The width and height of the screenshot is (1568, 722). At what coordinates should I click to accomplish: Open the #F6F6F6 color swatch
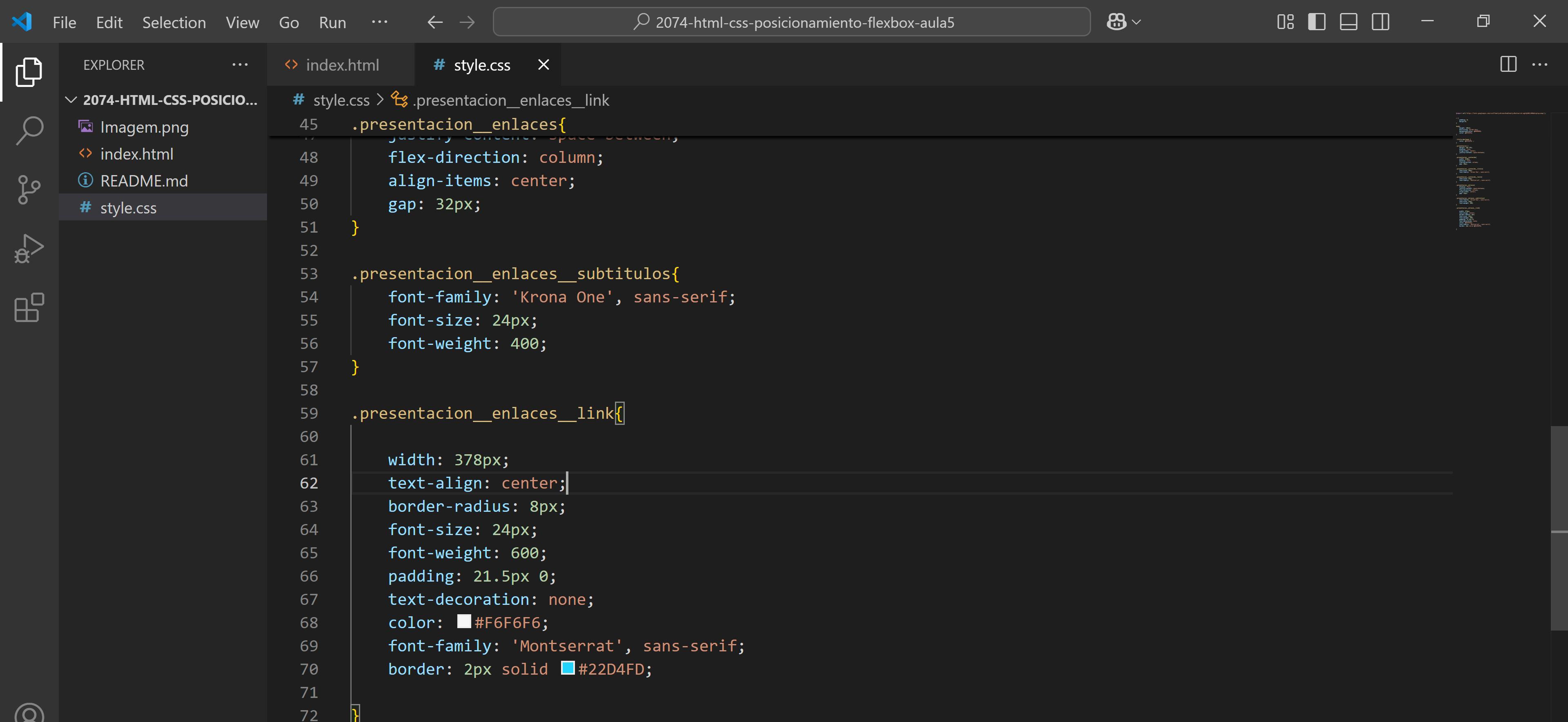point(464,621)
